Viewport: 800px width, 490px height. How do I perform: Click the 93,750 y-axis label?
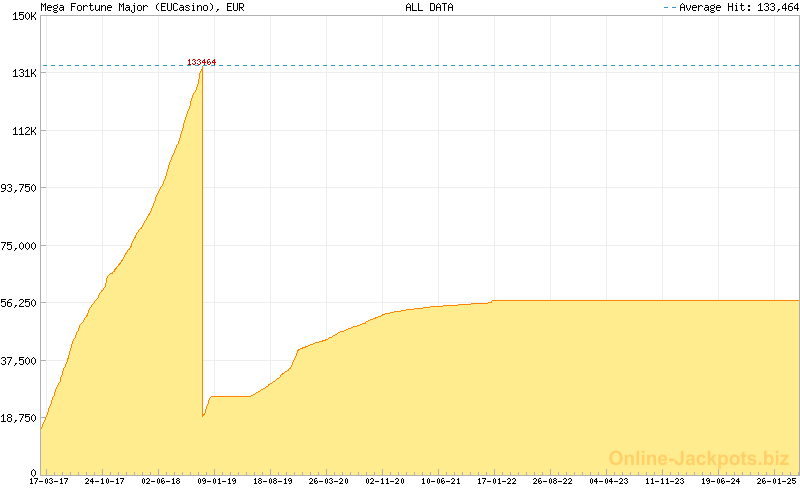click(x=19, y=188)
